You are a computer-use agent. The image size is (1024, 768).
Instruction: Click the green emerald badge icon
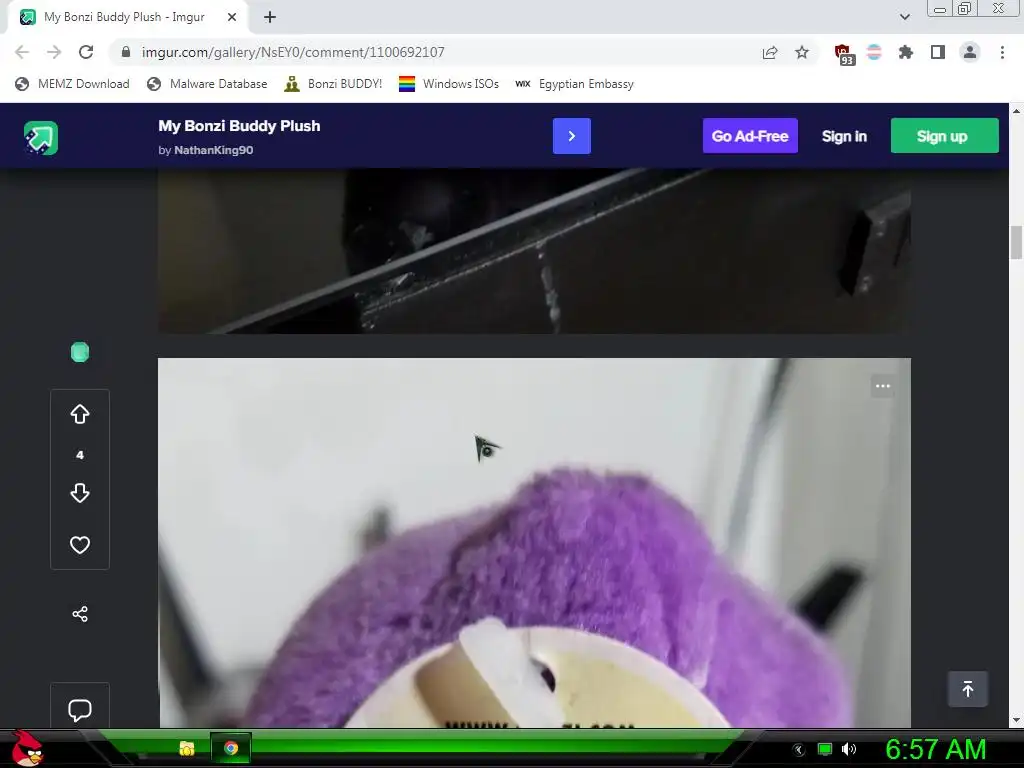pos(80,352)
